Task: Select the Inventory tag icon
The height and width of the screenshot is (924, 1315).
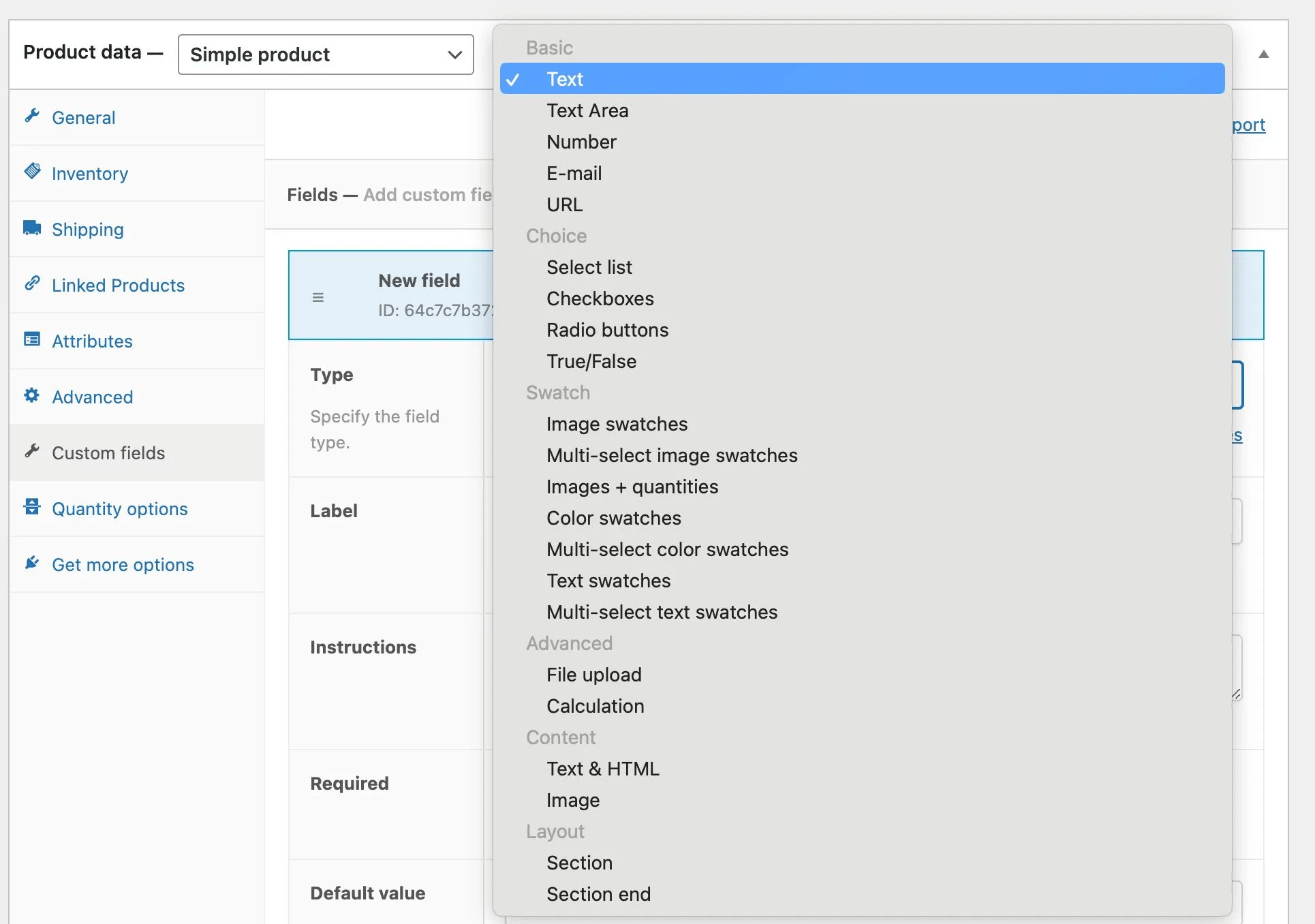Action: (x=32, y=173)
